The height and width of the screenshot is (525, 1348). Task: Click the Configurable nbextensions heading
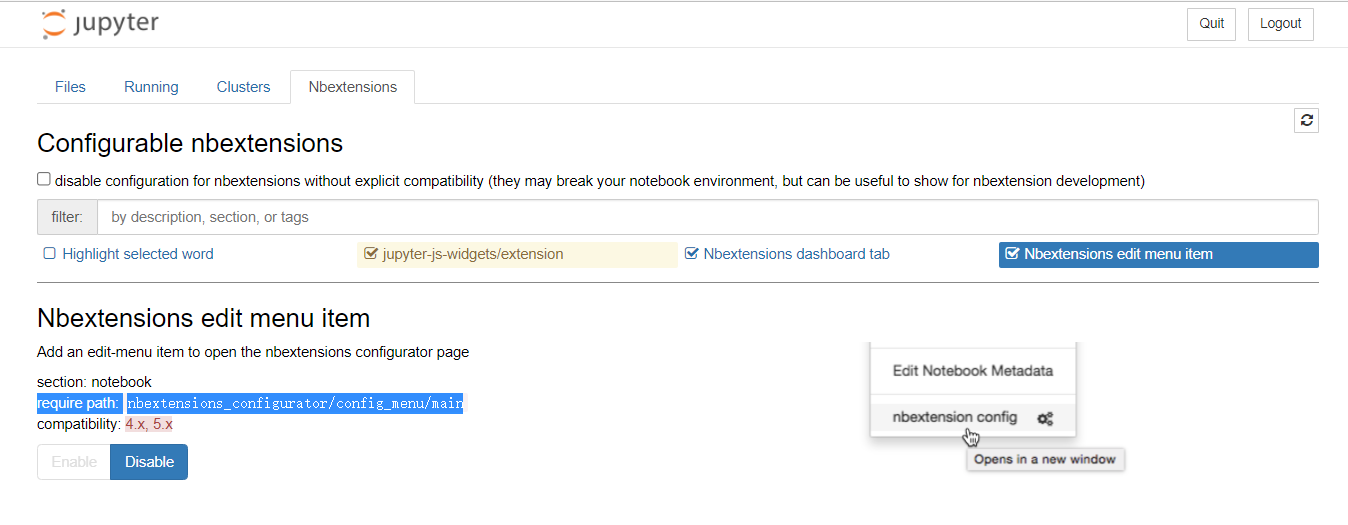(x=190, y=143)
